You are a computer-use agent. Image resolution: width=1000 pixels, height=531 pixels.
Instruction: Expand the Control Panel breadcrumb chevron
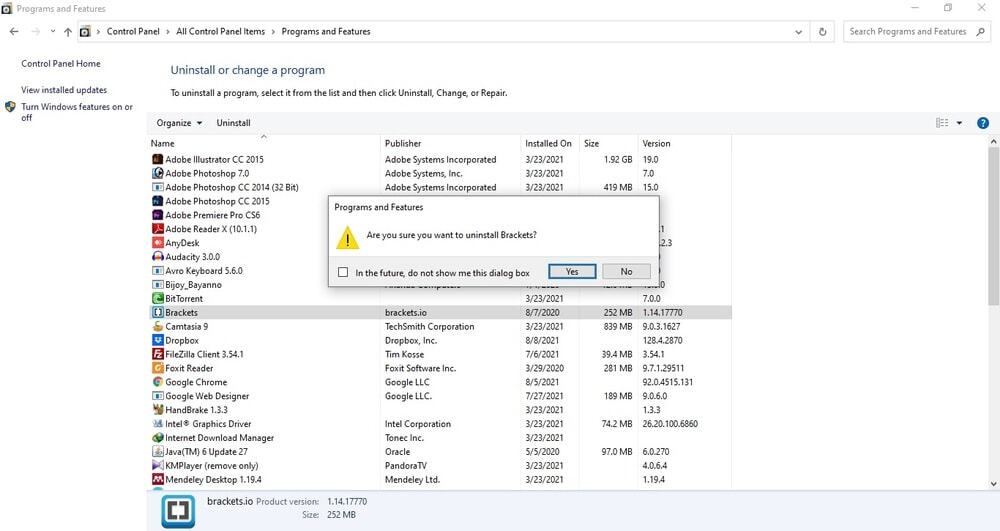(168, 32)
